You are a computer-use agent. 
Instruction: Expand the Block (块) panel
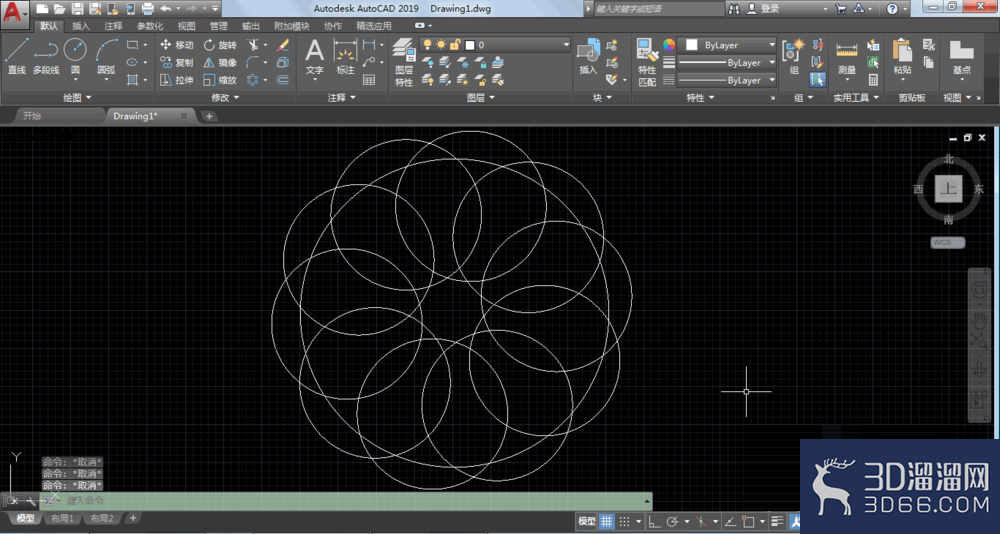point(602,98)
